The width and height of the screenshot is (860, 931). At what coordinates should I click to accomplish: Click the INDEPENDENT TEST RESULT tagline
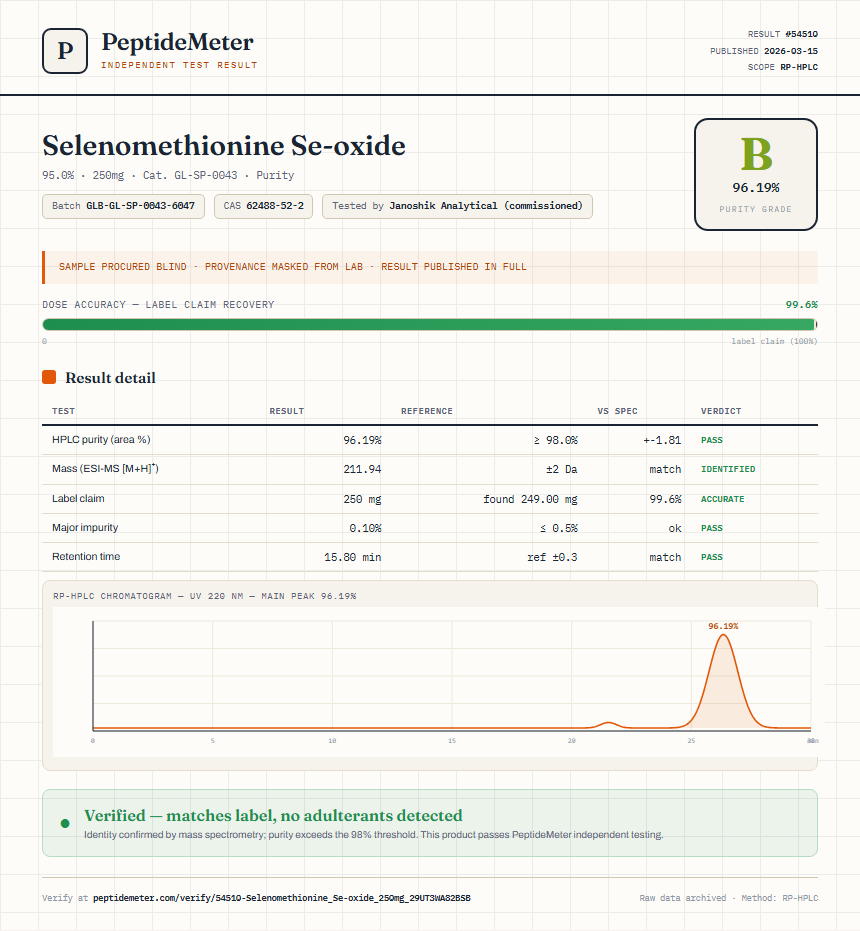pyautogui.click(x=179, y=65)
